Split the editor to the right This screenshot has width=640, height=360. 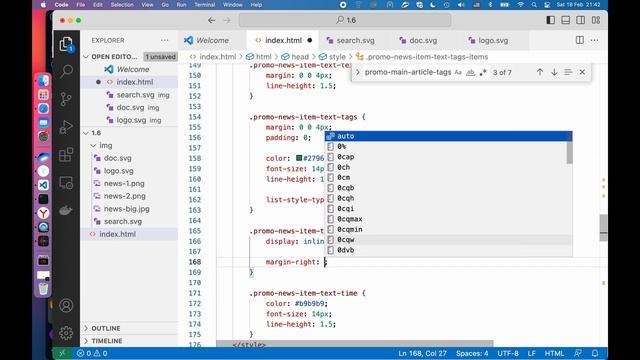click(580, 40)
